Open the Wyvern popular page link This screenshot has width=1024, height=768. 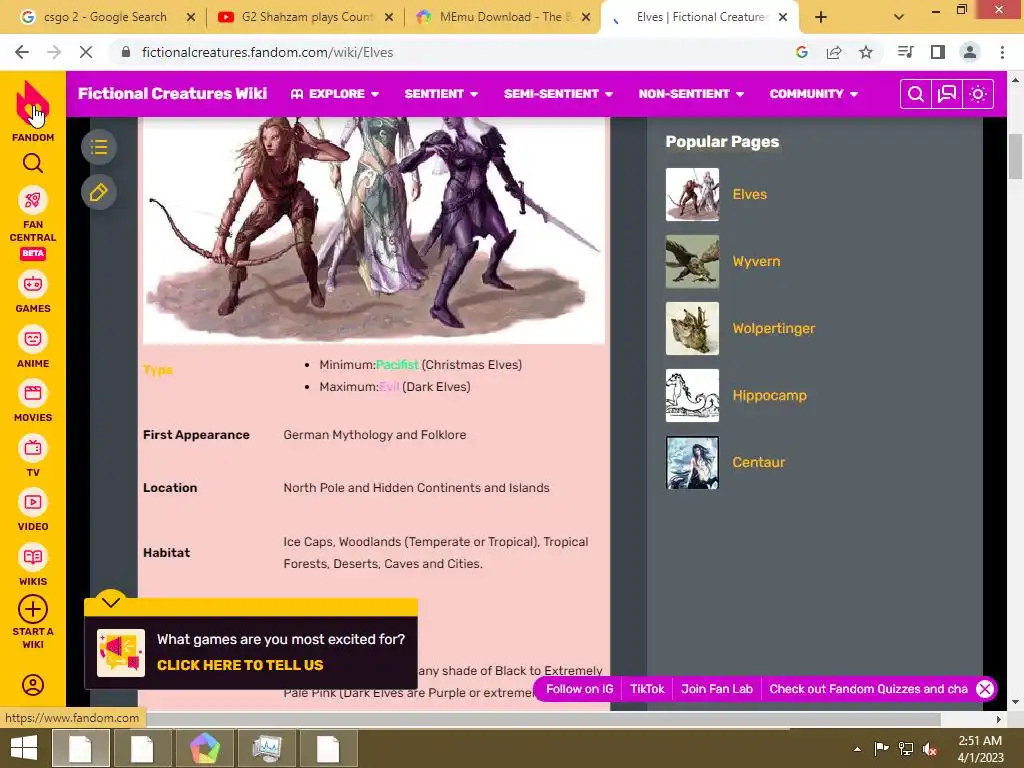(756, 261)
